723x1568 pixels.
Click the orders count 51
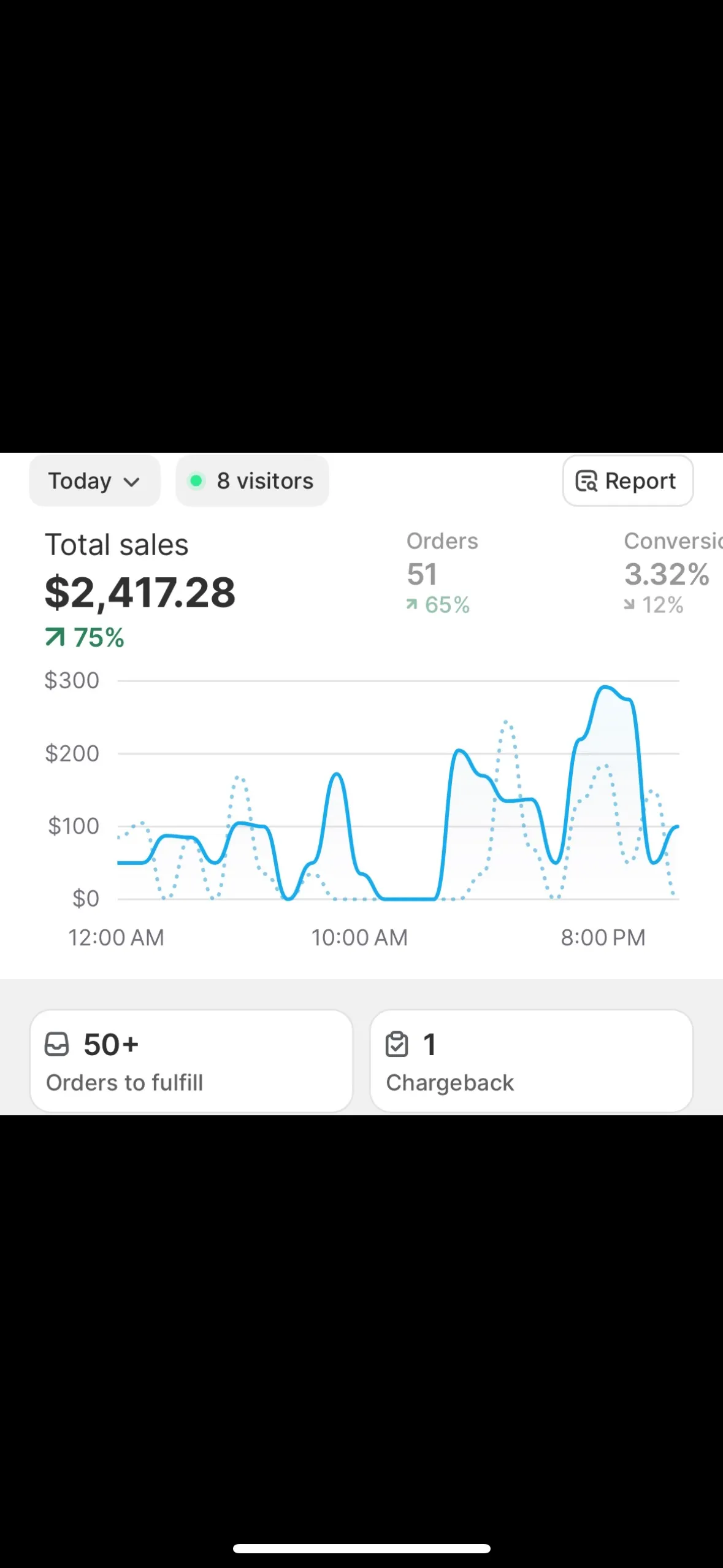(x=422, y=574)
